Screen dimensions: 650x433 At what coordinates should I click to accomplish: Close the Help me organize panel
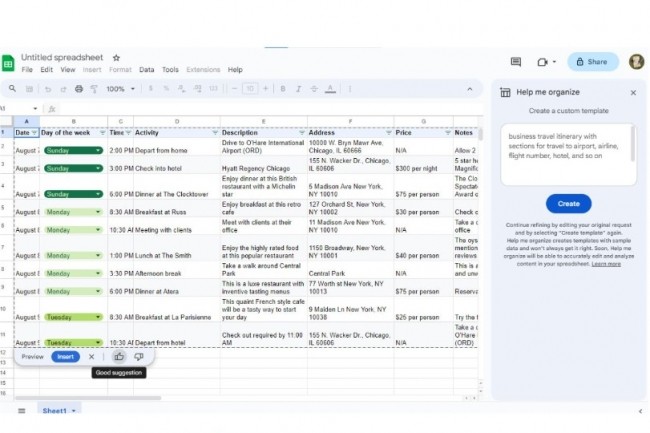(x=633, y=93)
